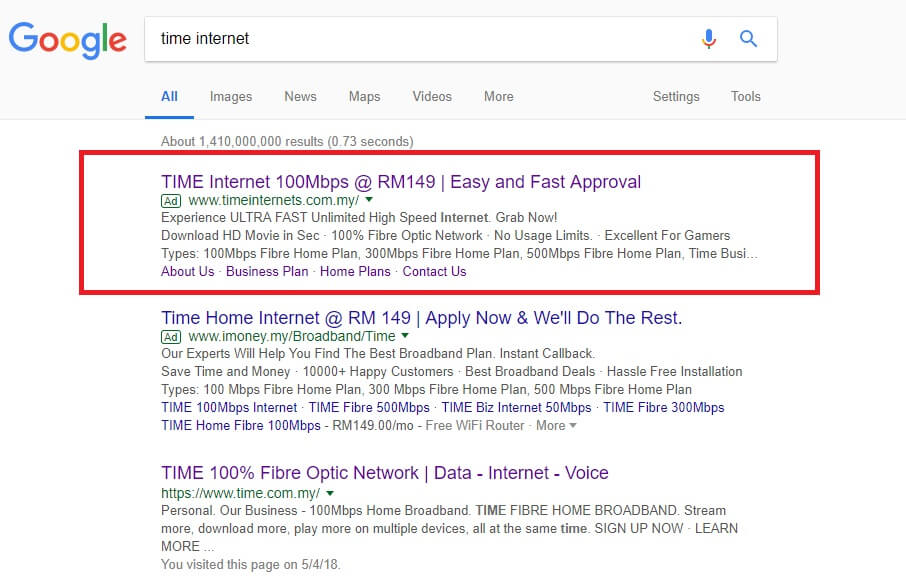
Task: Open the TIME Fibre 300Mbps sitelink
Action: pos(664,407)
